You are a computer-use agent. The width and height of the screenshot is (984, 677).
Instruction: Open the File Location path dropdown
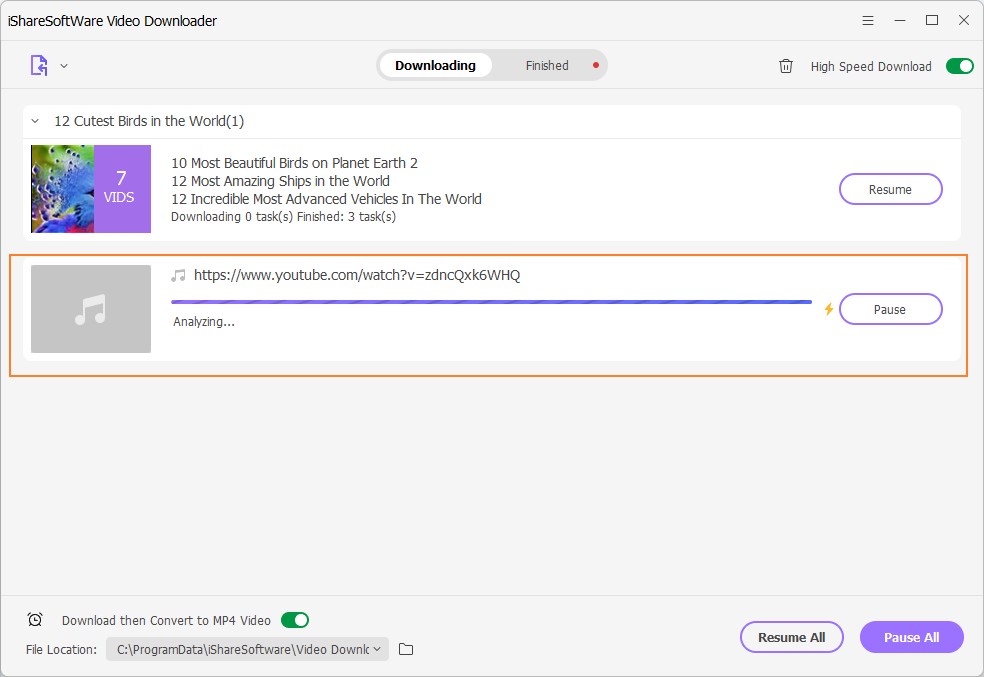247,649
